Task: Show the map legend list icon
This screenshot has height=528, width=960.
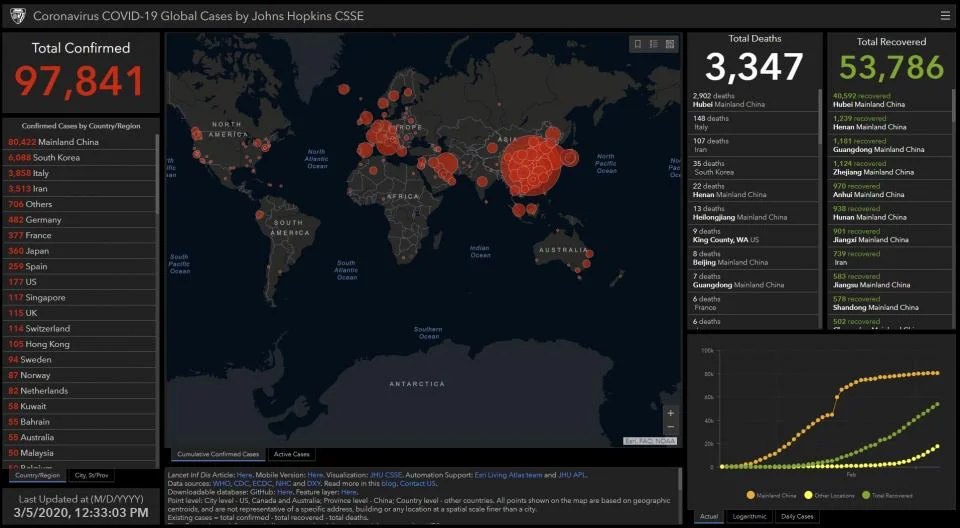Action: pyautogui.click(x=654, y=44)
